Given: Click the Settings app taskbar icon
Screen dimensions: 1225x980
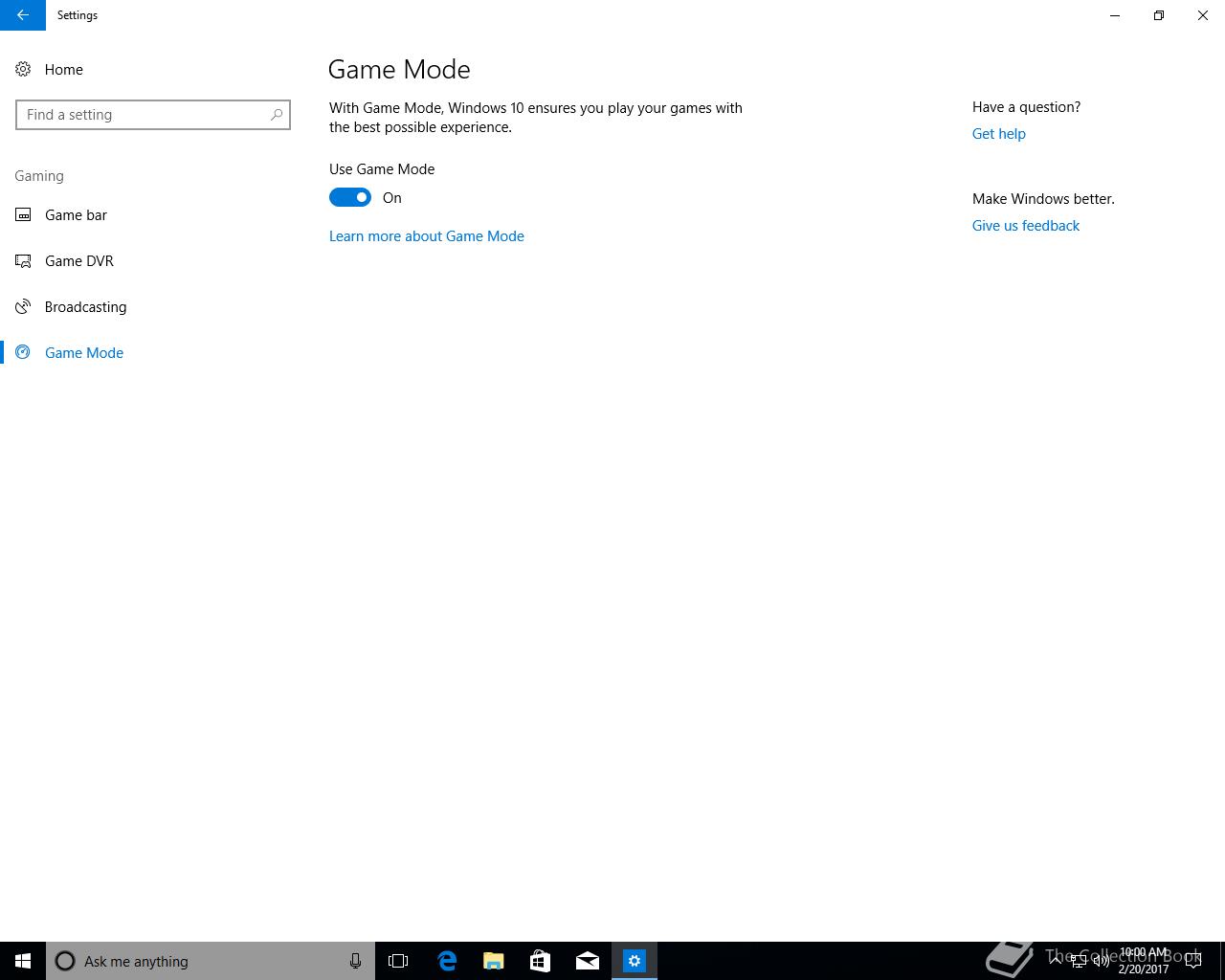Looking at the screenshot, I should [634, 961].
